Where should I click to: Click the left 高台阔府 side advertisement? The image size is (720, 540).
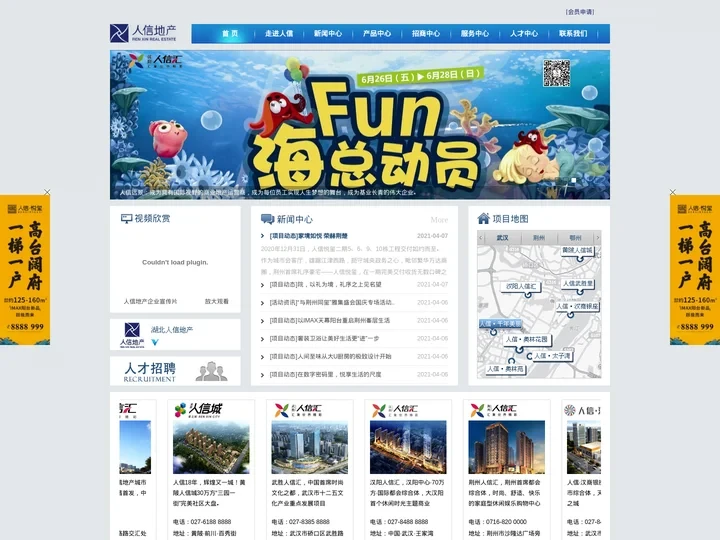tap(25, 270)
